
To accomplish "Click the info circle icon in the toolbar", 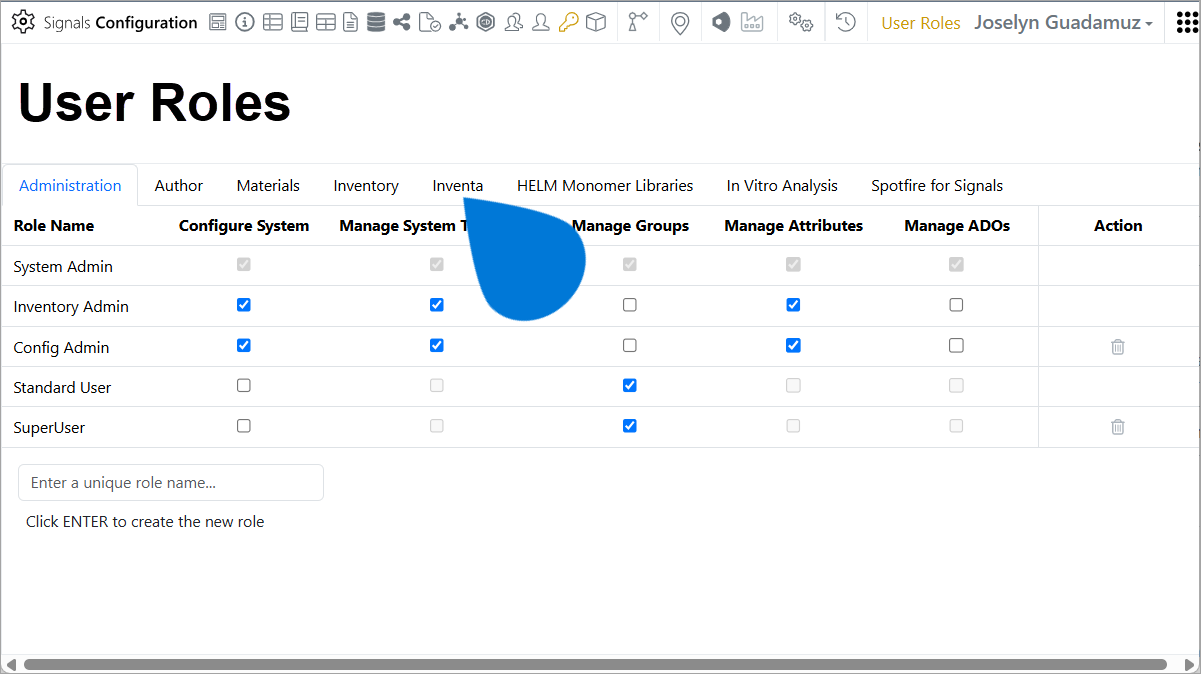I will [245, 21].
